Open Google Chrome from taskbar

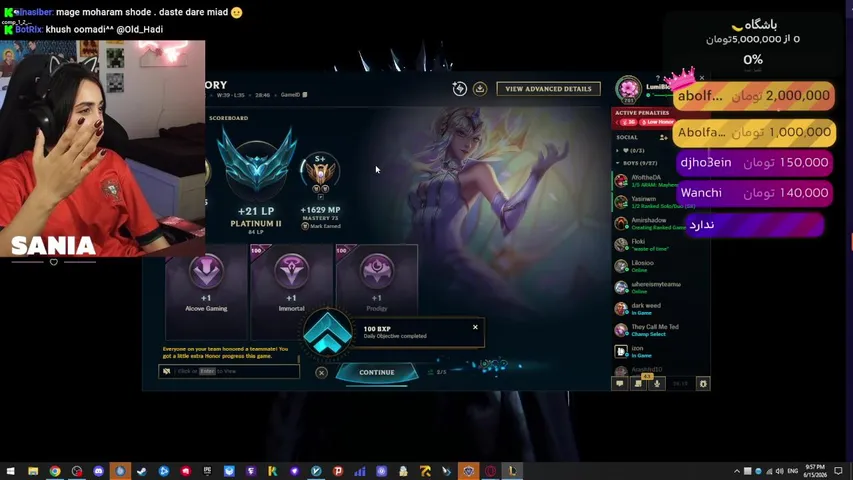(55, 471)
